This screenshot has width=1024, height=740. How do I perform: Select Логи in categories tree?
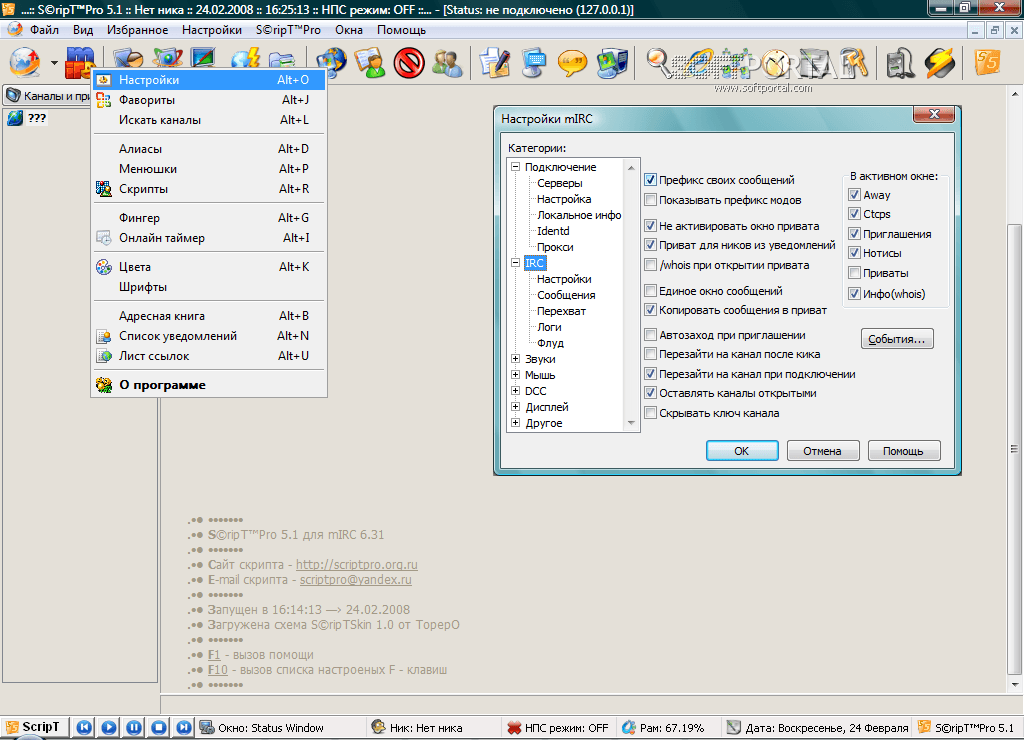(549, 327)
